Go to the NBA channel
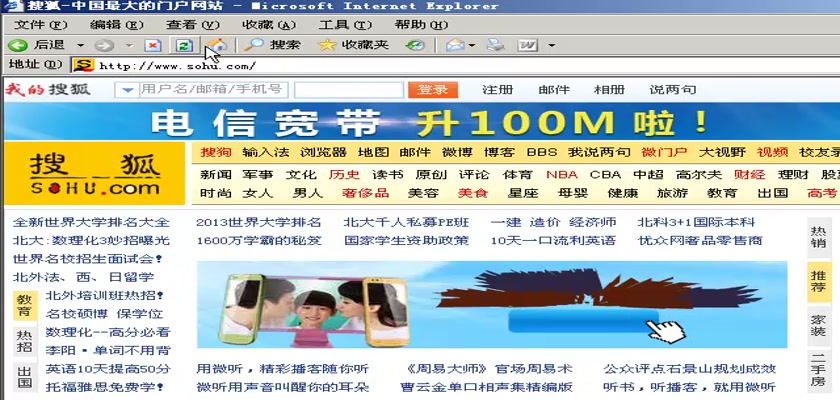 click(x=562, y=175)
